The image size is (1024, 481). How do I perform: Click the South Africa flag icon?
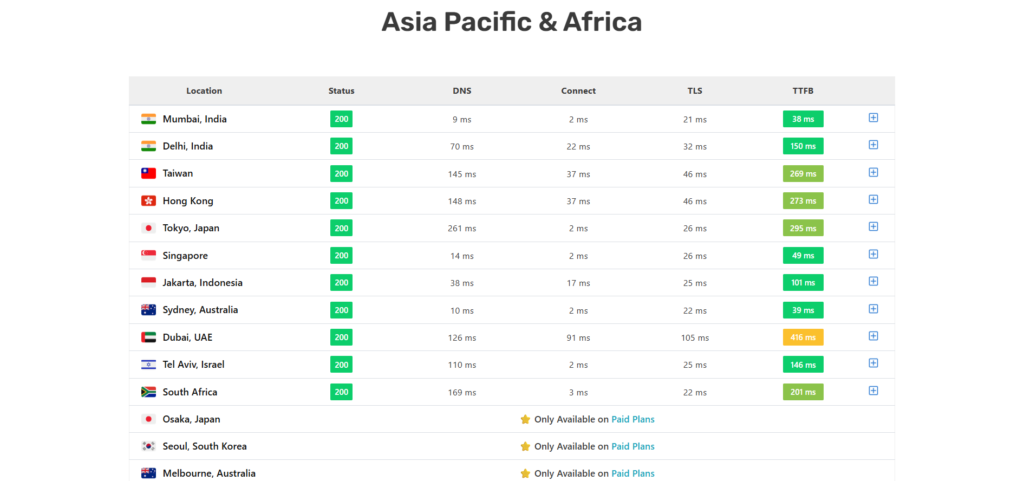click(x=148, y=392)
